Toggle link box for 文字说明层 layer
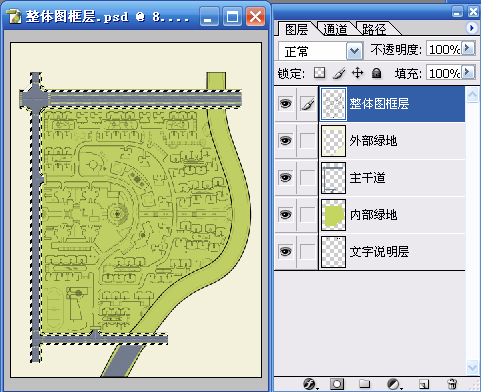The image size is (481, 392). (307, 252)
